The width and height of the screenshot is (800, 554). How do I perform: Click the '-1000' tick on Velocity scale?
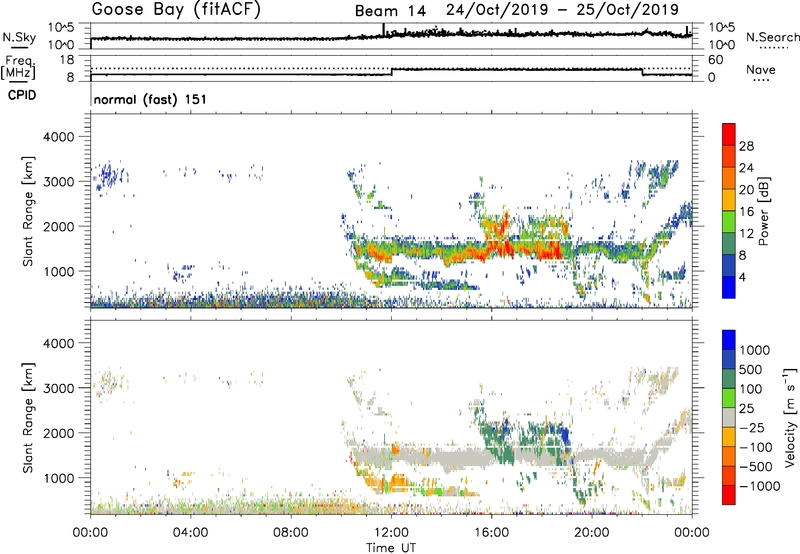coord(759,486)
